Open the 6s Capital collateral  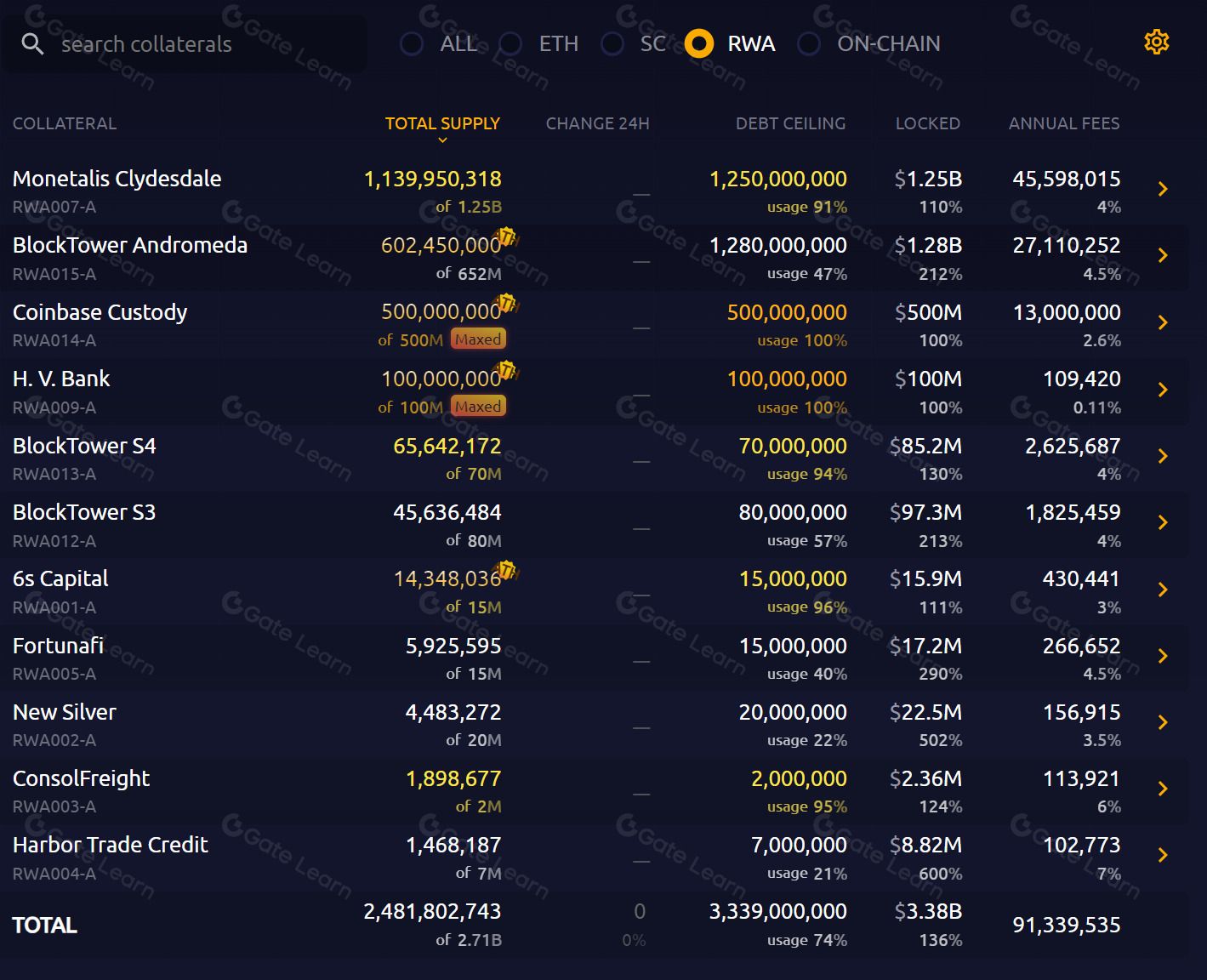click(x=60, y=578)
